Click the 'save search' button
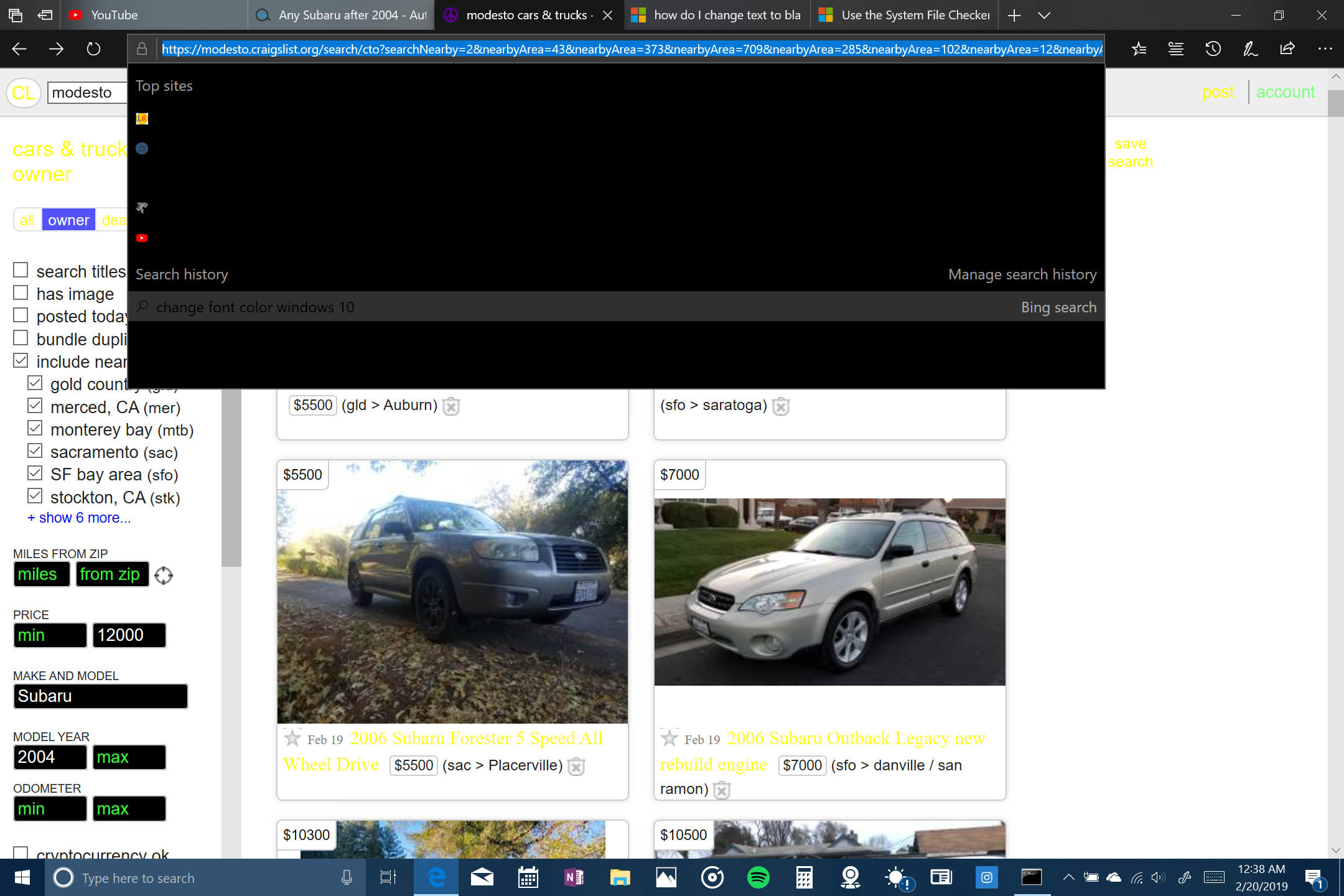The width and height of the screenshot is (1344, 896). (1131, 152)
